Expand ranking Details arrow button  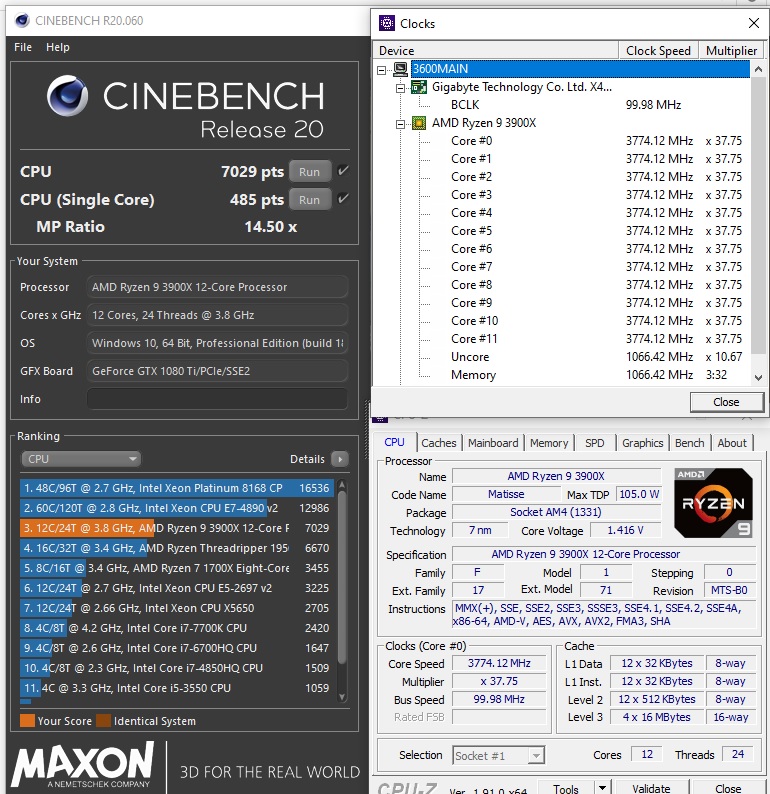340,459
